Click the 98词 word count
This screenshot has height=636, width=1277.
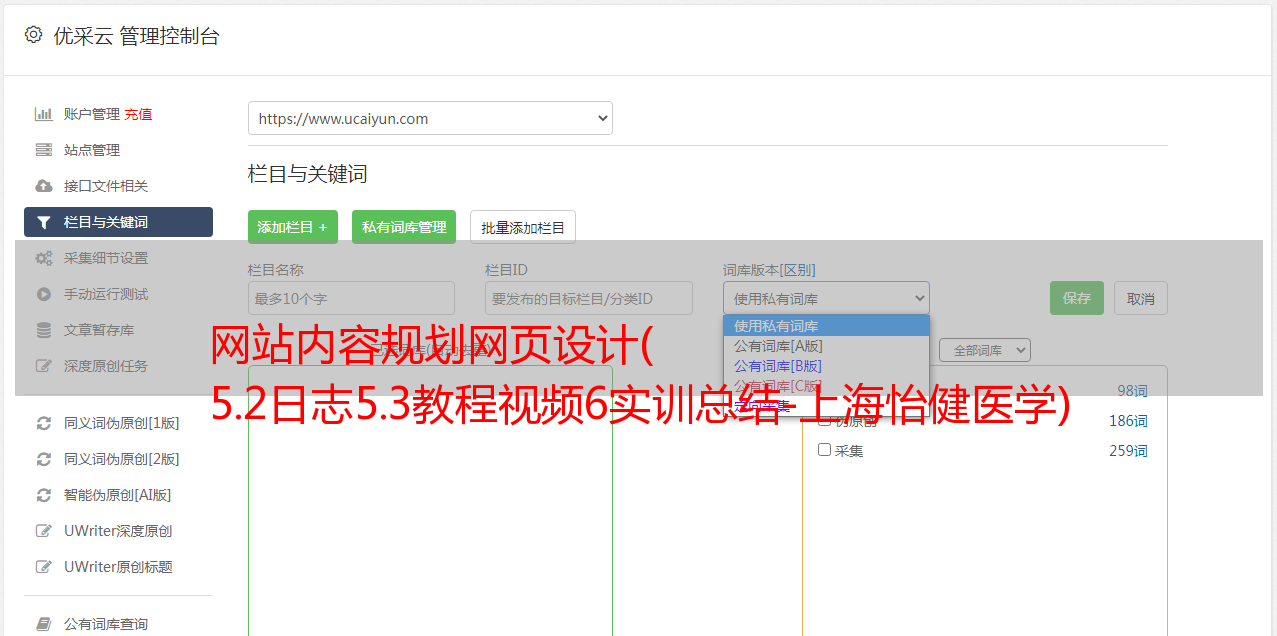tap(1132, 390)
